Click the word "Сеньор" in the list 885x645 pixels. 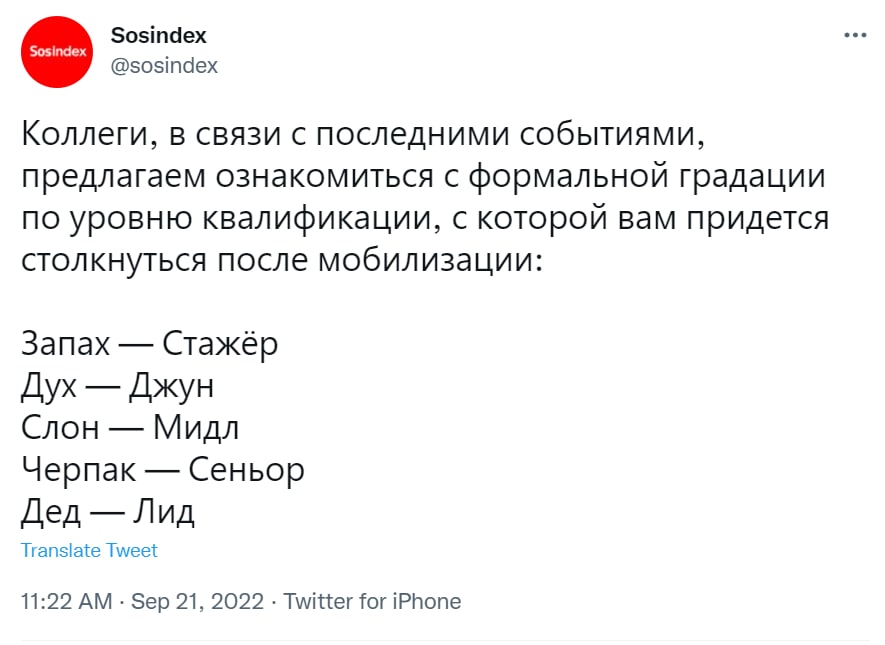click(x=246, y=470)
